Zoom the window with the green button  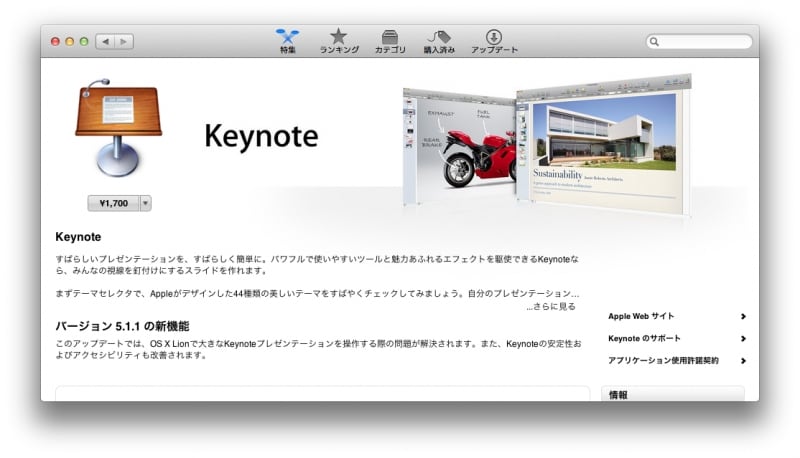click(84, 42)
